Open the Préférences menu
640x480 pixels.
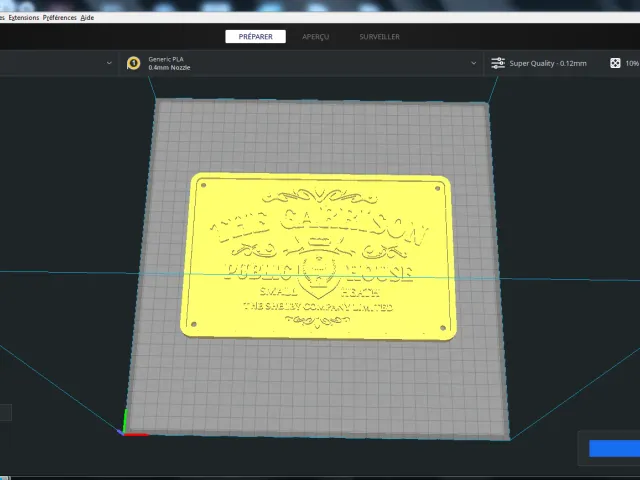click(x=60, y=18)
